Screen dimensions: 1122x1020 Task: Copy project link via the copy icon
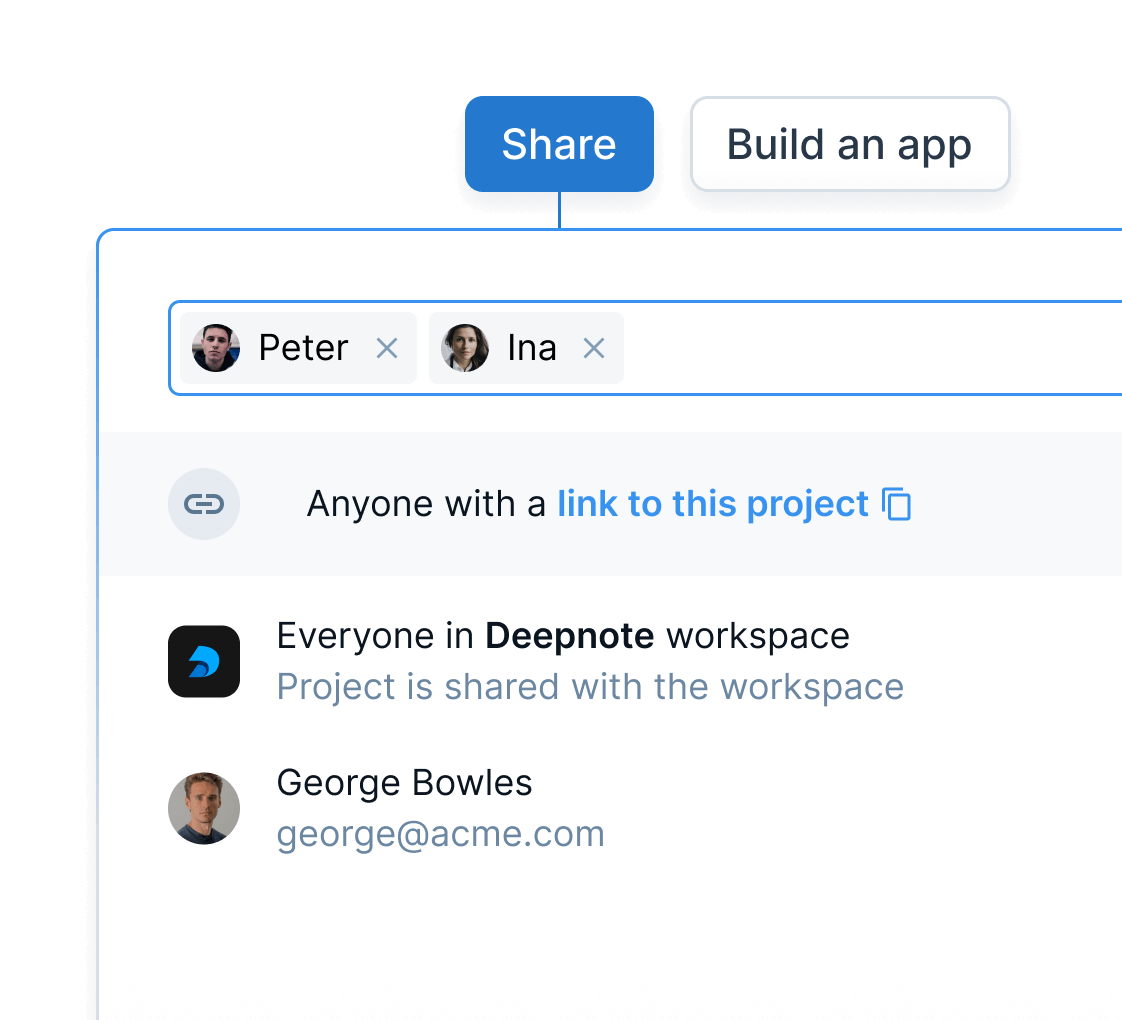(x=897, y=504)
